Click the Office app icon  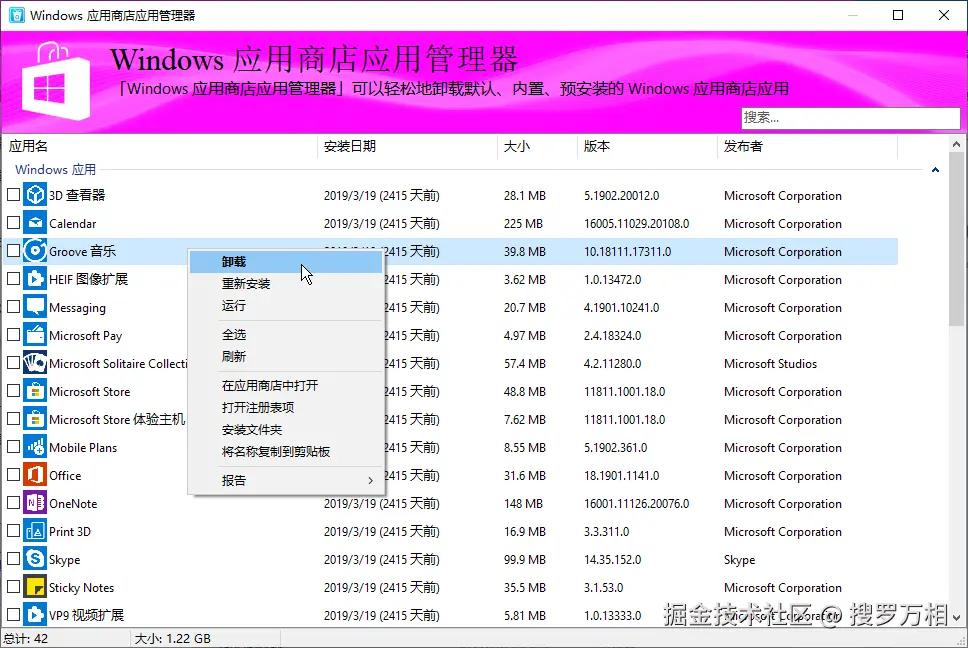[x=35, y=475]
